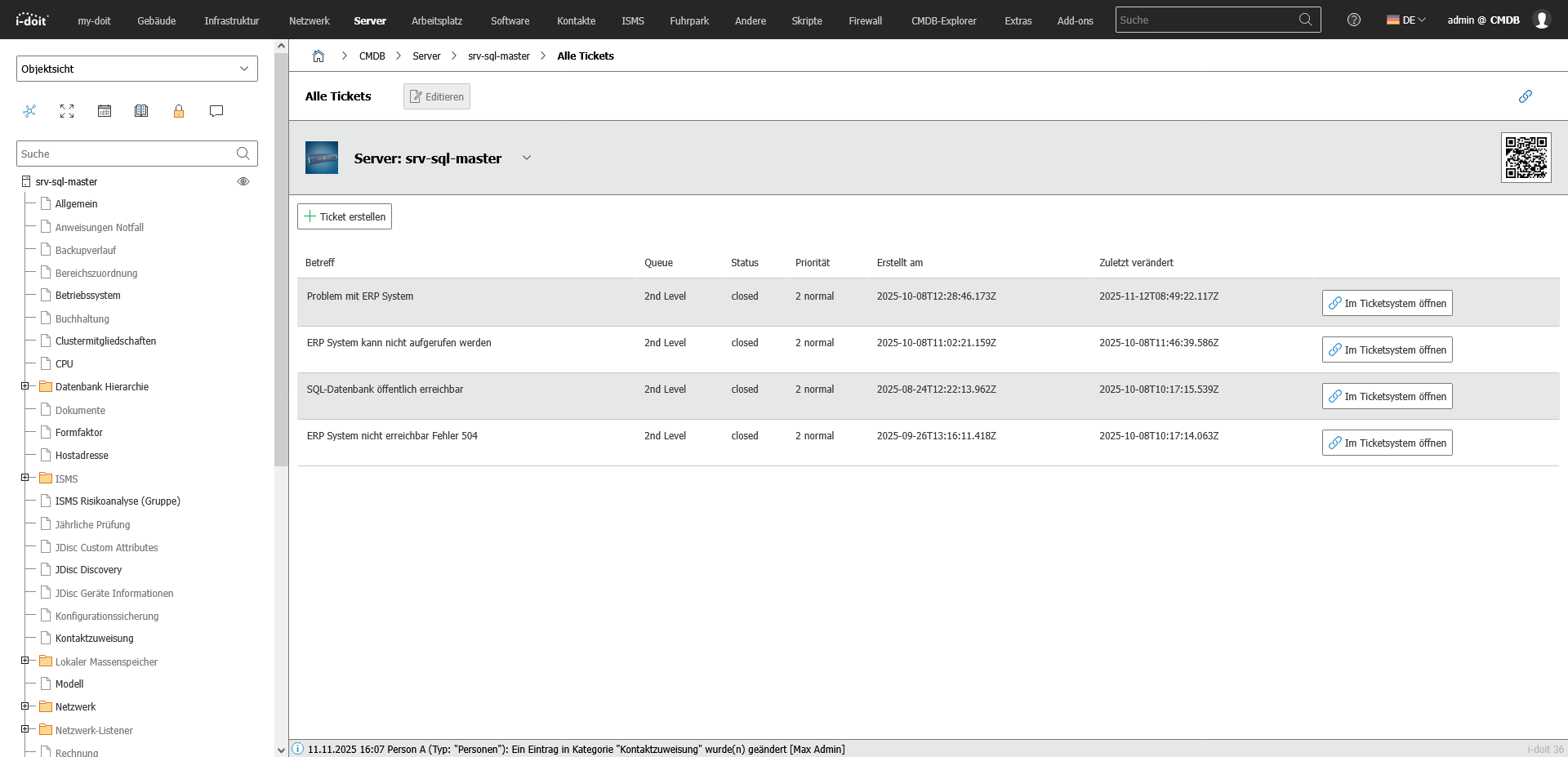Click the home breadcrumb icon
This screenshot has height=757, width=1568.
(x=318, y=56)
